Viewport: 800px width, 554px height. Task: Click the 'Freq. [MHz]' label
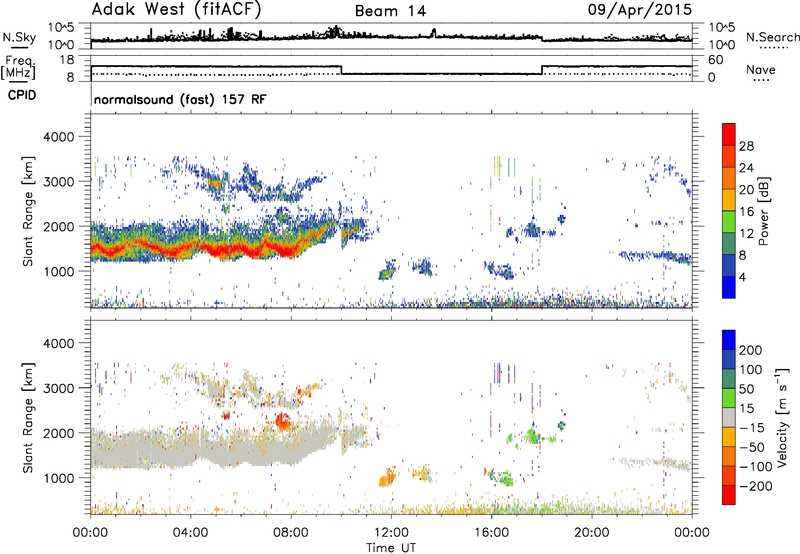tap(18, 67)
